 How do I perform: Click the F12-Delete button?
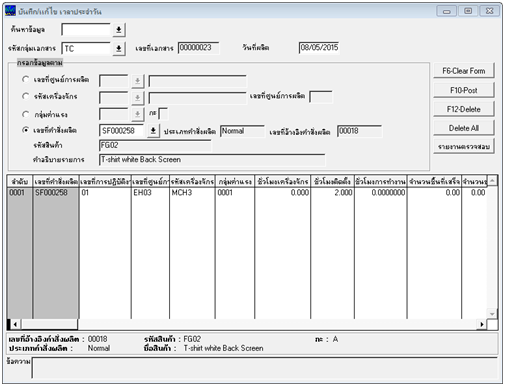coord(464,109)
